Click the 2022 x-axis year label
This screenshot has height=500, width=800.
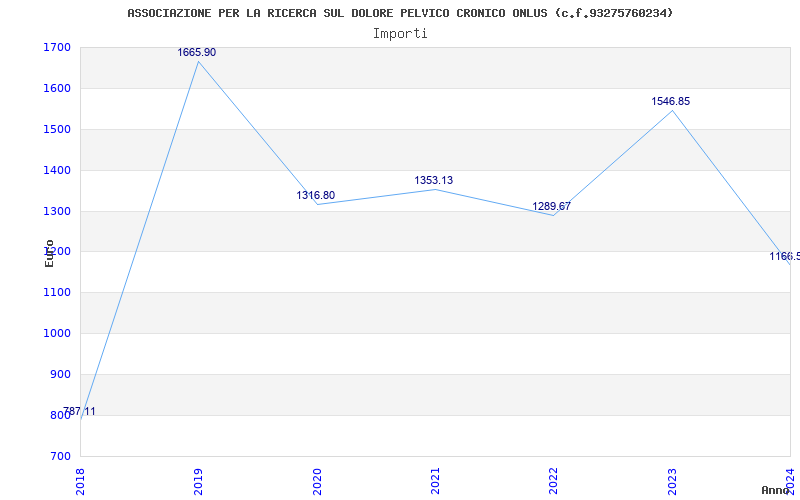pos(553,481)
